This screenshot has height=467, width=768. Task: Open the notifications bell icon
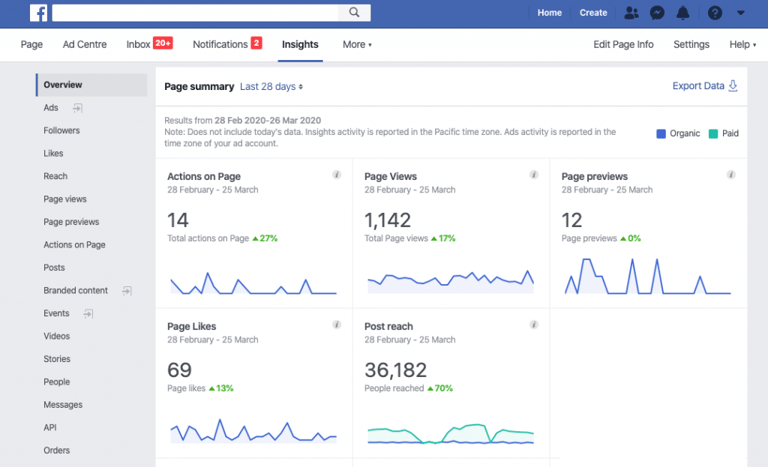[x=683, y=13]
